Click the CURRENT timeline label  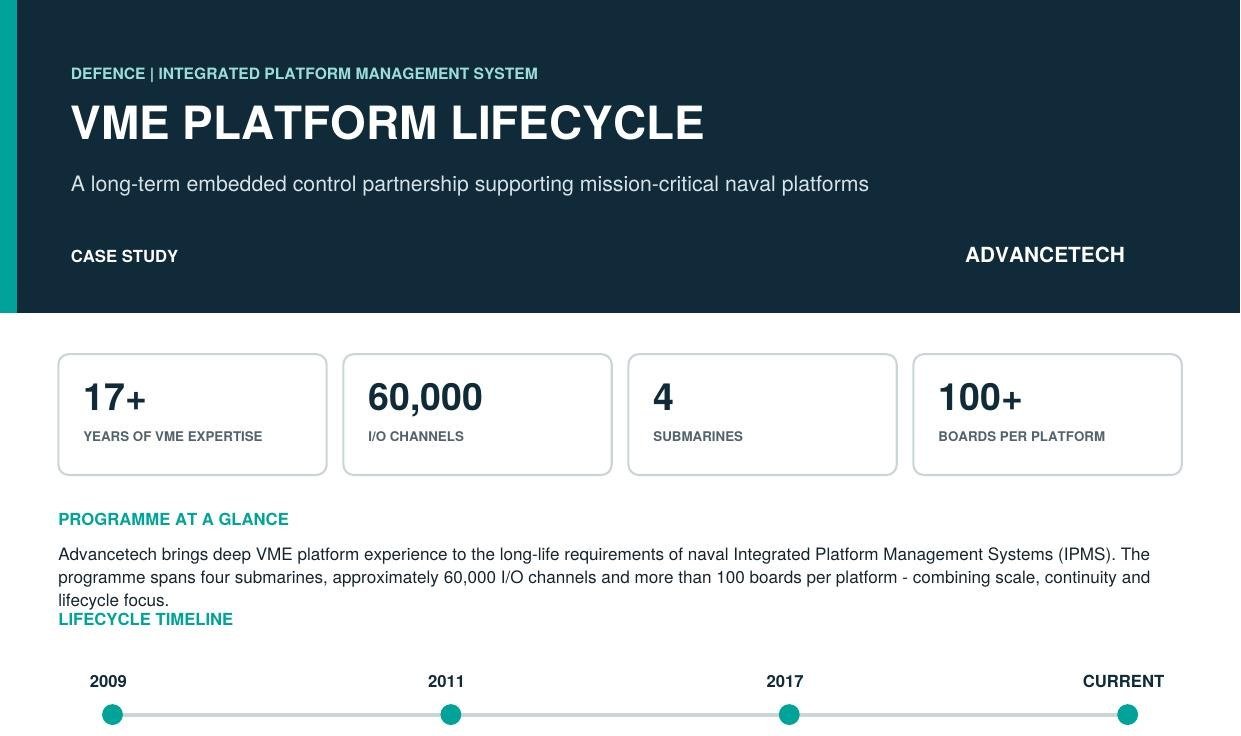coord(1123,681)
